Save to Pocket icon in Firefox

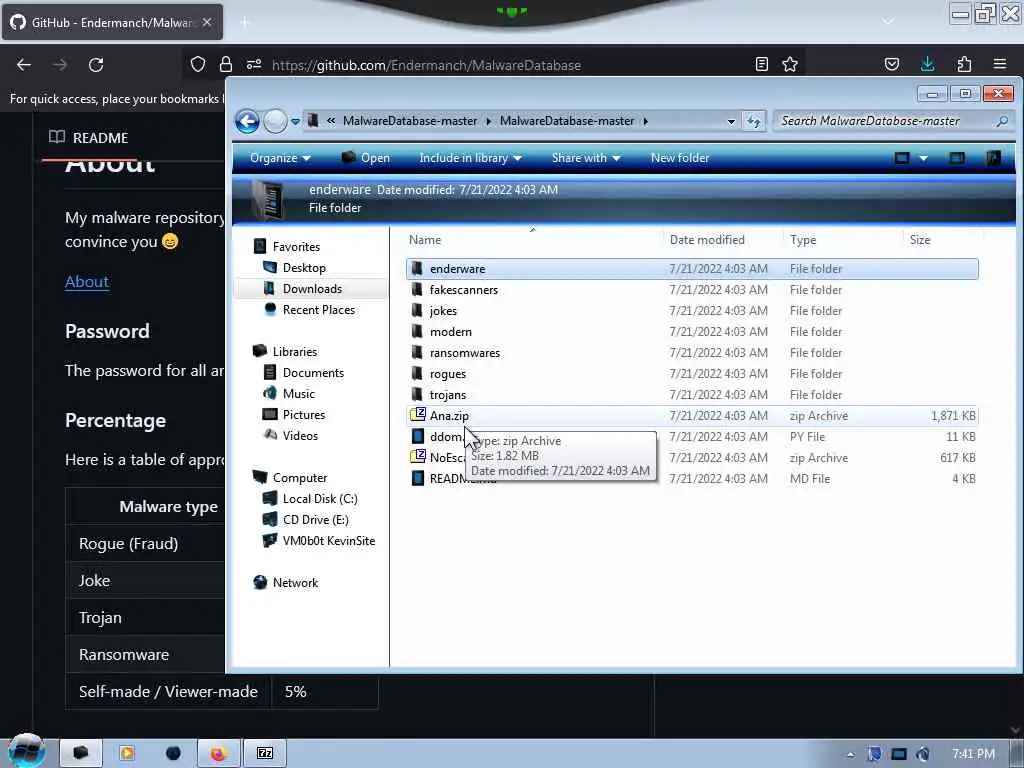click(891, 64)
